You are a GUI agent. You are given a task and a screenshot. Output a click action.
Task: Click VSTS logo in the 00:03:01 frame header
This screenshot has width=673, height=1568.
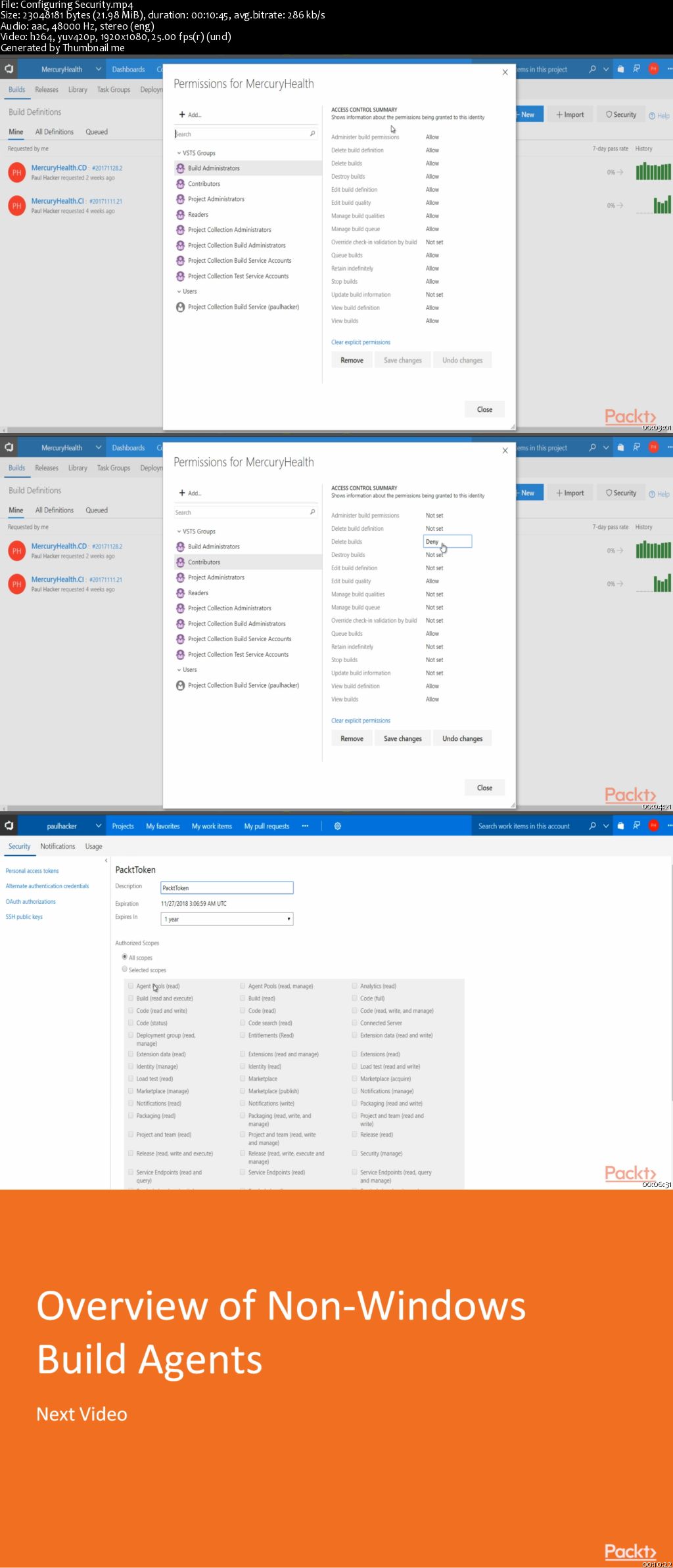pos(9,69)
